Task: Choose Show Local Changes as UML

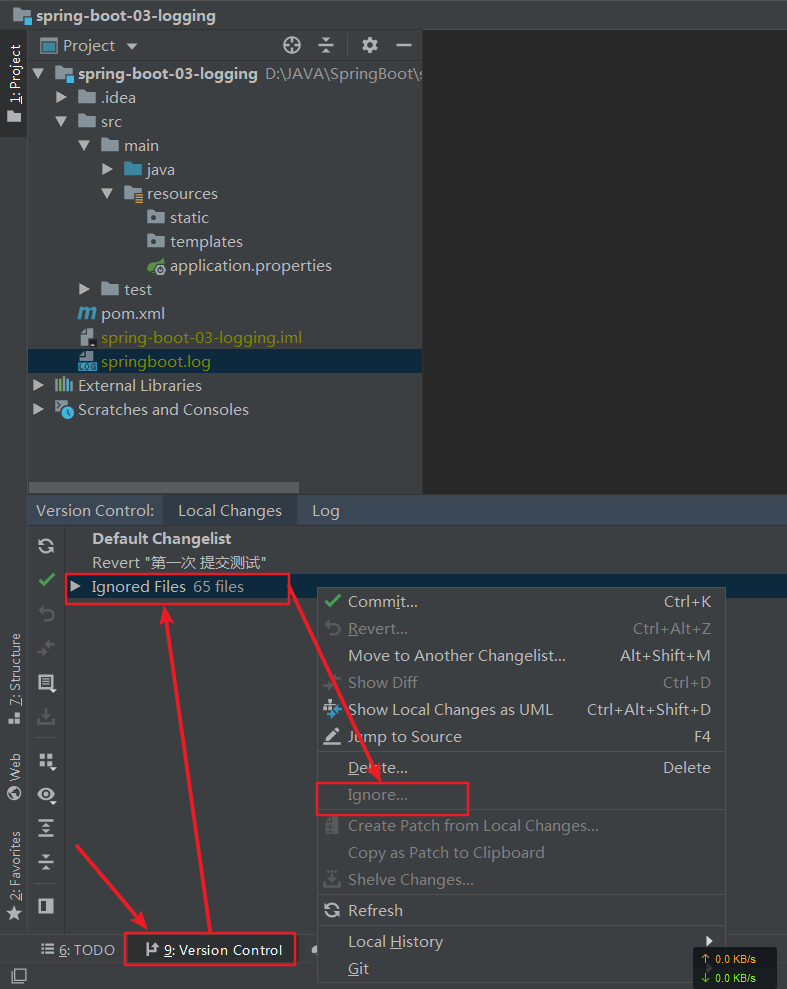Action: pos(521,710)
